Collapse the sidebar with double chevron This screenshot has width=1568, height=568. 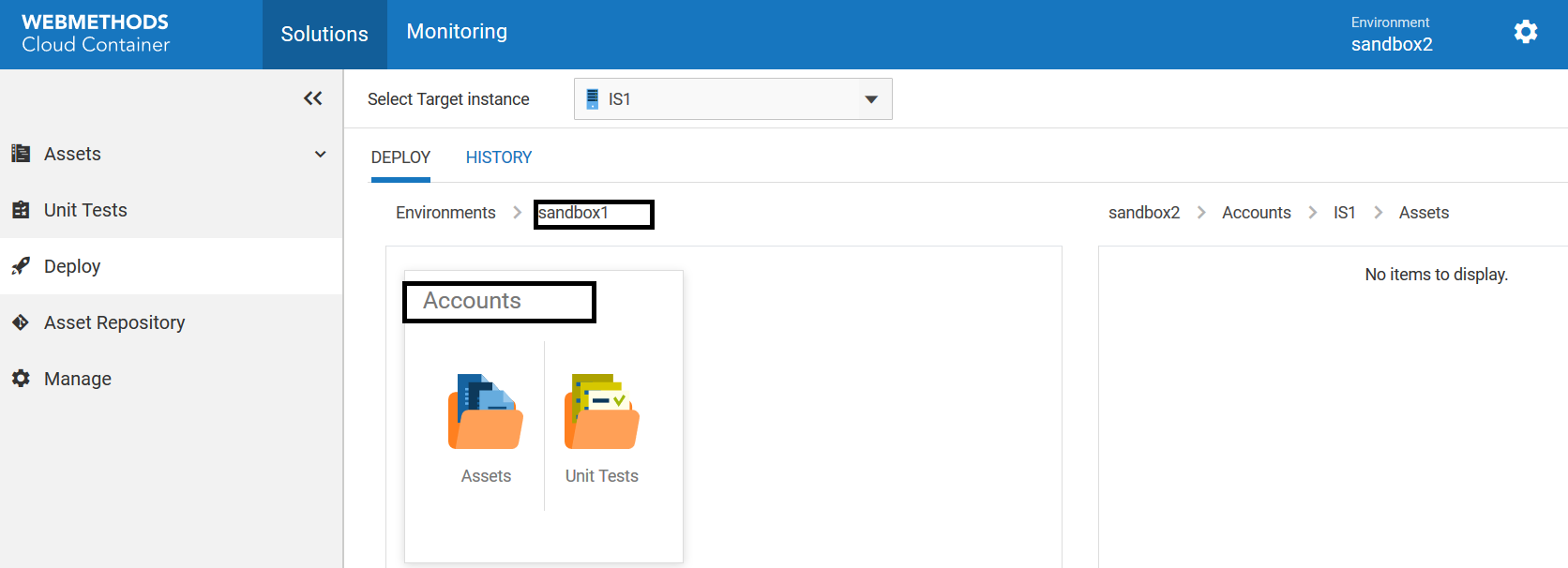313,98
